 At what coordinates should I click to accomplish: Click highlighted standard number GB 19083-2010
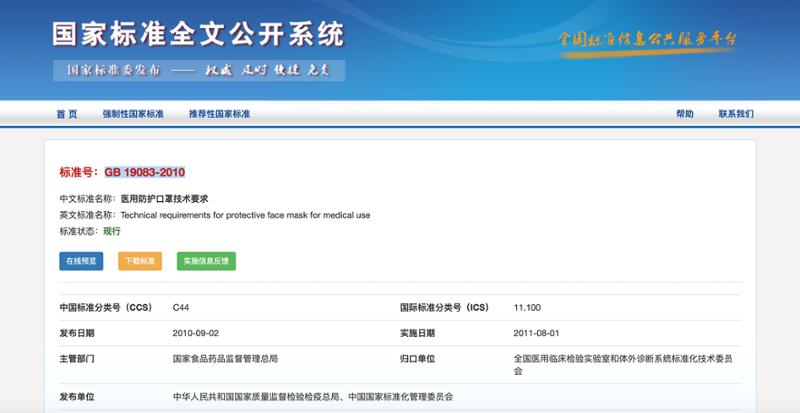[144, 172]
